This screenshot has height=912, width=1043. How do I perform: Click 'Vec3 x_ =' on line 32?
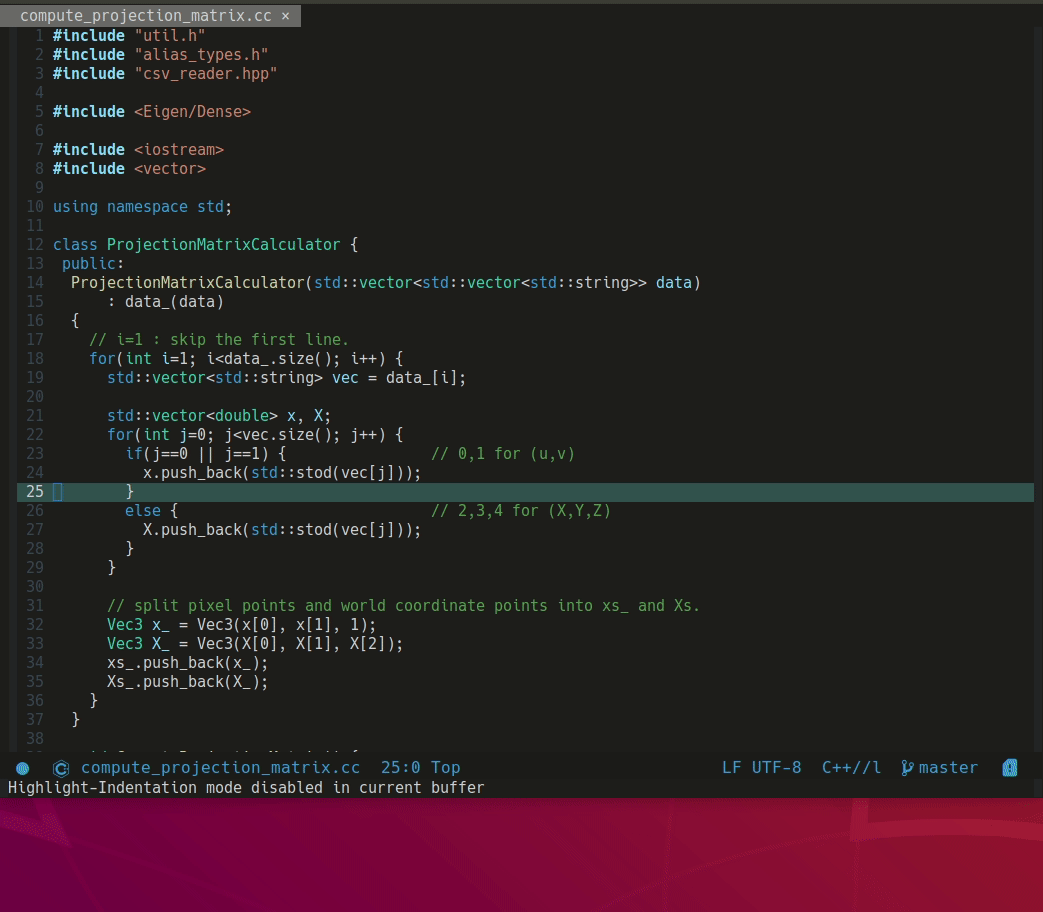(x=147, y=625)
